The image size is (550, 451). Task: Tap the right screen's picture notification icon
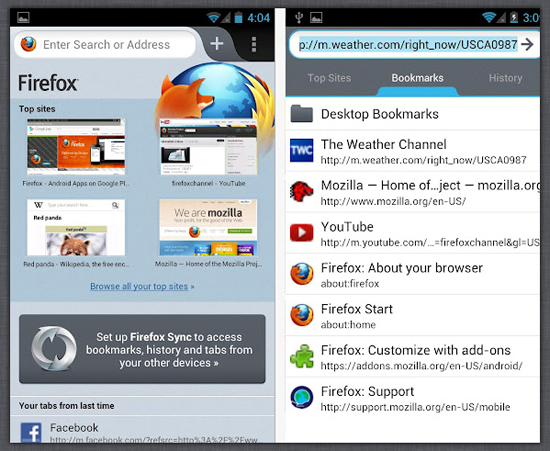coord(316,18)
